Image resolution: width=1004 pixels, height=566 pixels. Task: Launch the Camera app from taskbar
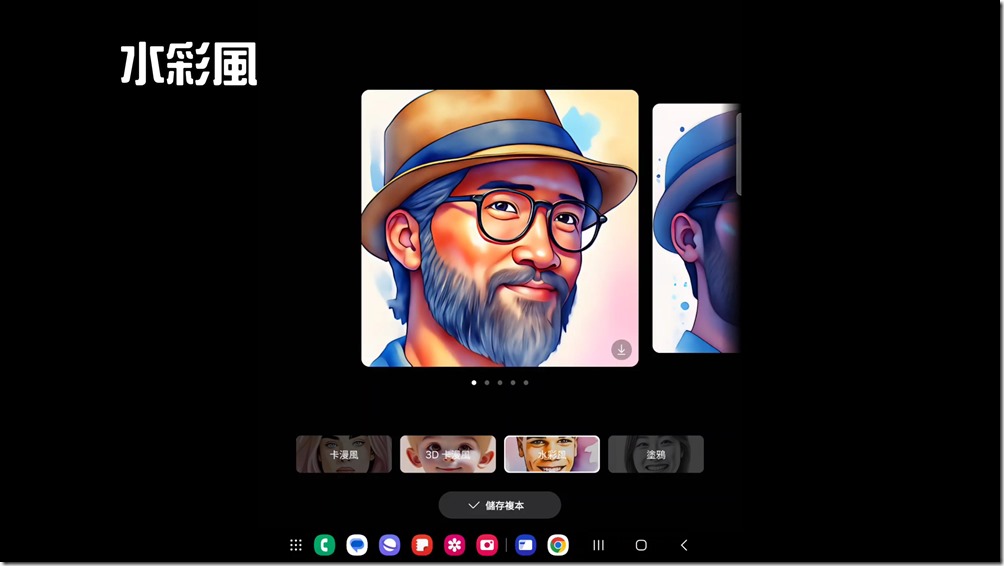[x=487, y=545]
